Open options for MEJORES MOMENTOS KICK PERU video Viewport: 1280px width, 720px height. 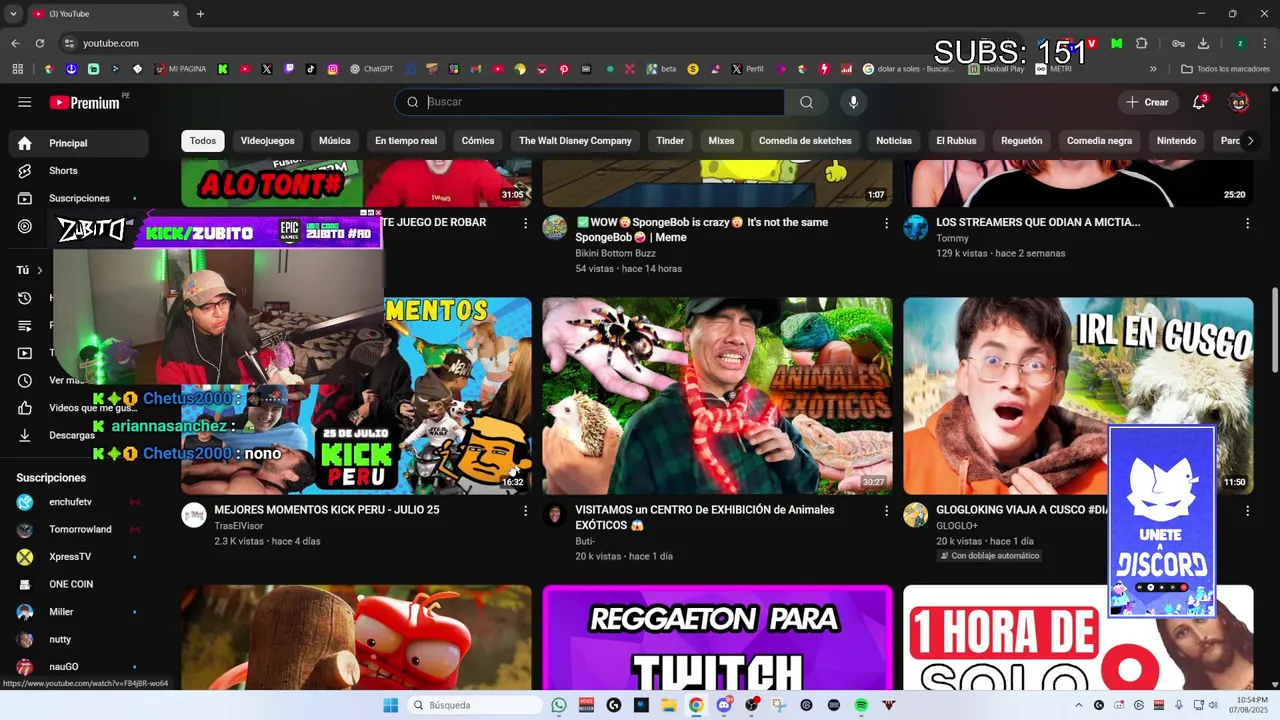tap(526, 511)
